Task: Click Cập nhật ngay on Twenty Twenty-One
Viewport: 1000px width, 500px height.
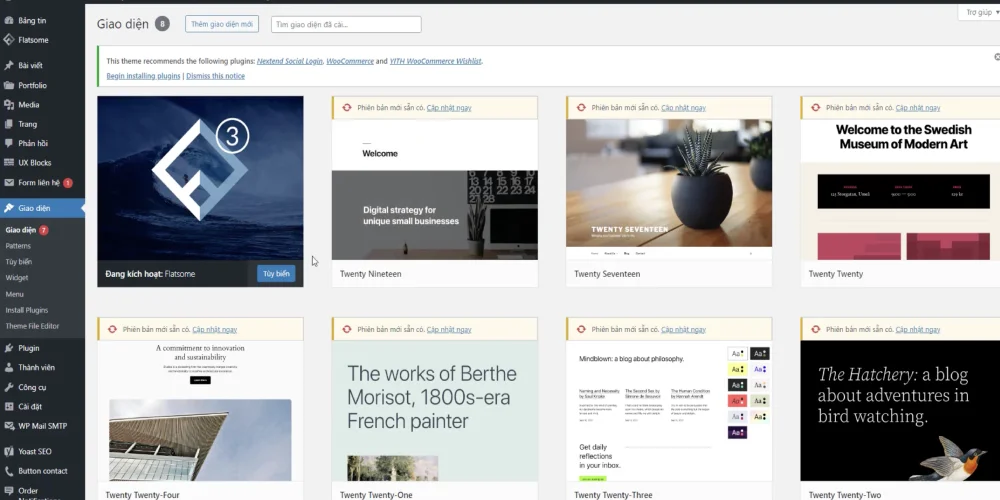Action: pos(449,330)
